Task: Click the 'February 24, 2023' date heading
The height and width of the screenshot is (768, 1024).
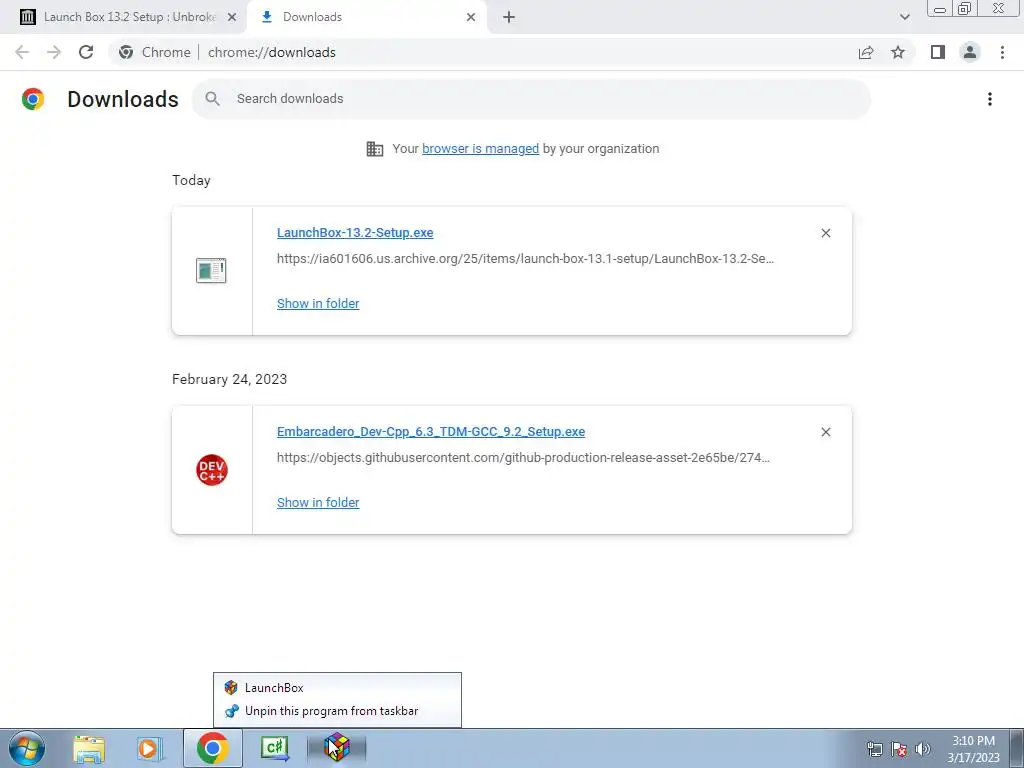Action: (229, 379)
